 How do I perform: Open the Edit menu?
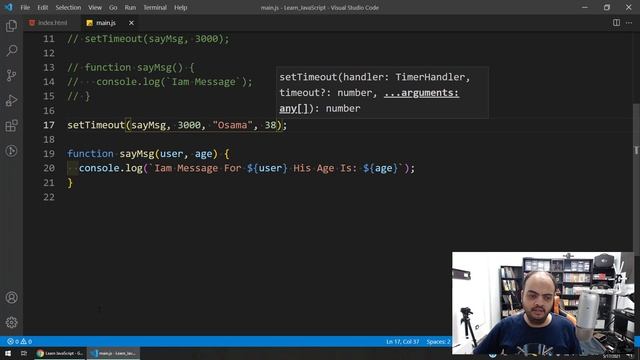click(x=42, y=7)
